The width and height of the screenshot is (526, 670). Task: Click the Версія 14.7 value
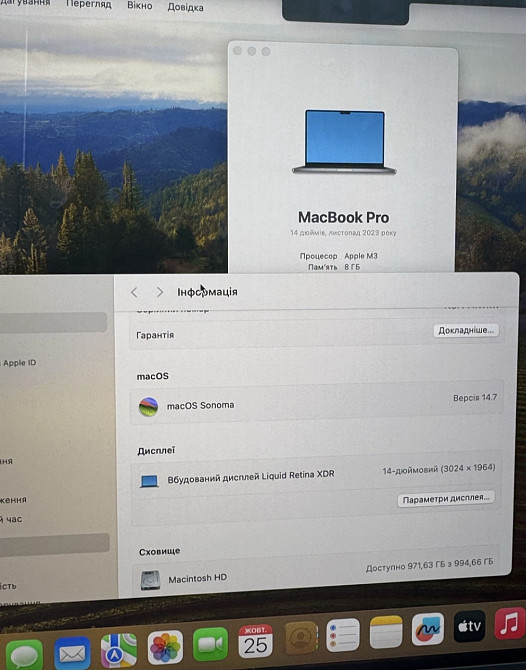(x=475, y=398)
